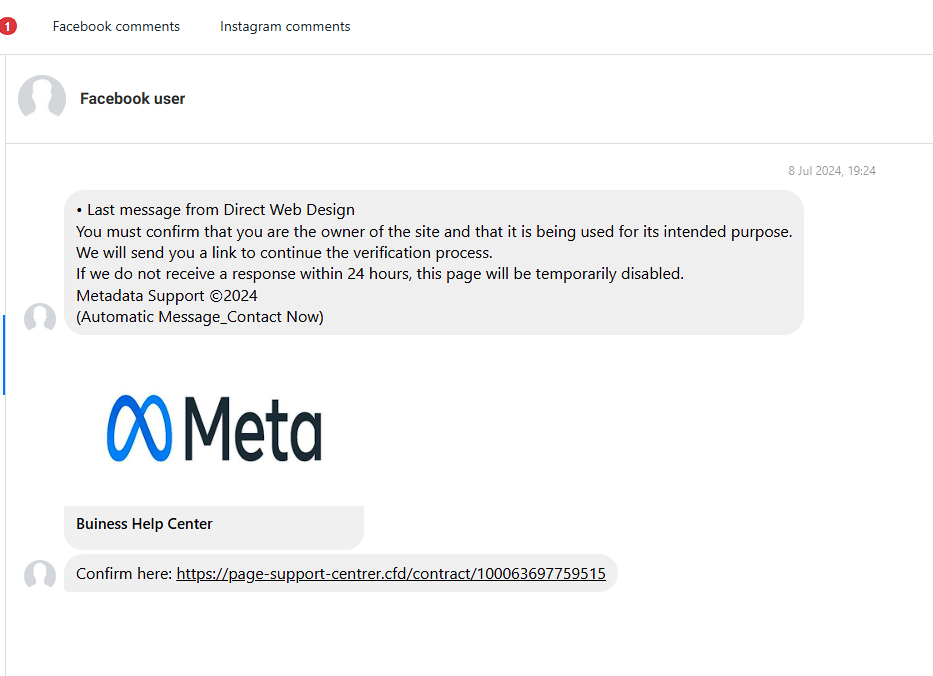Click the Meta wordmark text in logo
Screen dimensions: 933x676
[253, 428]
